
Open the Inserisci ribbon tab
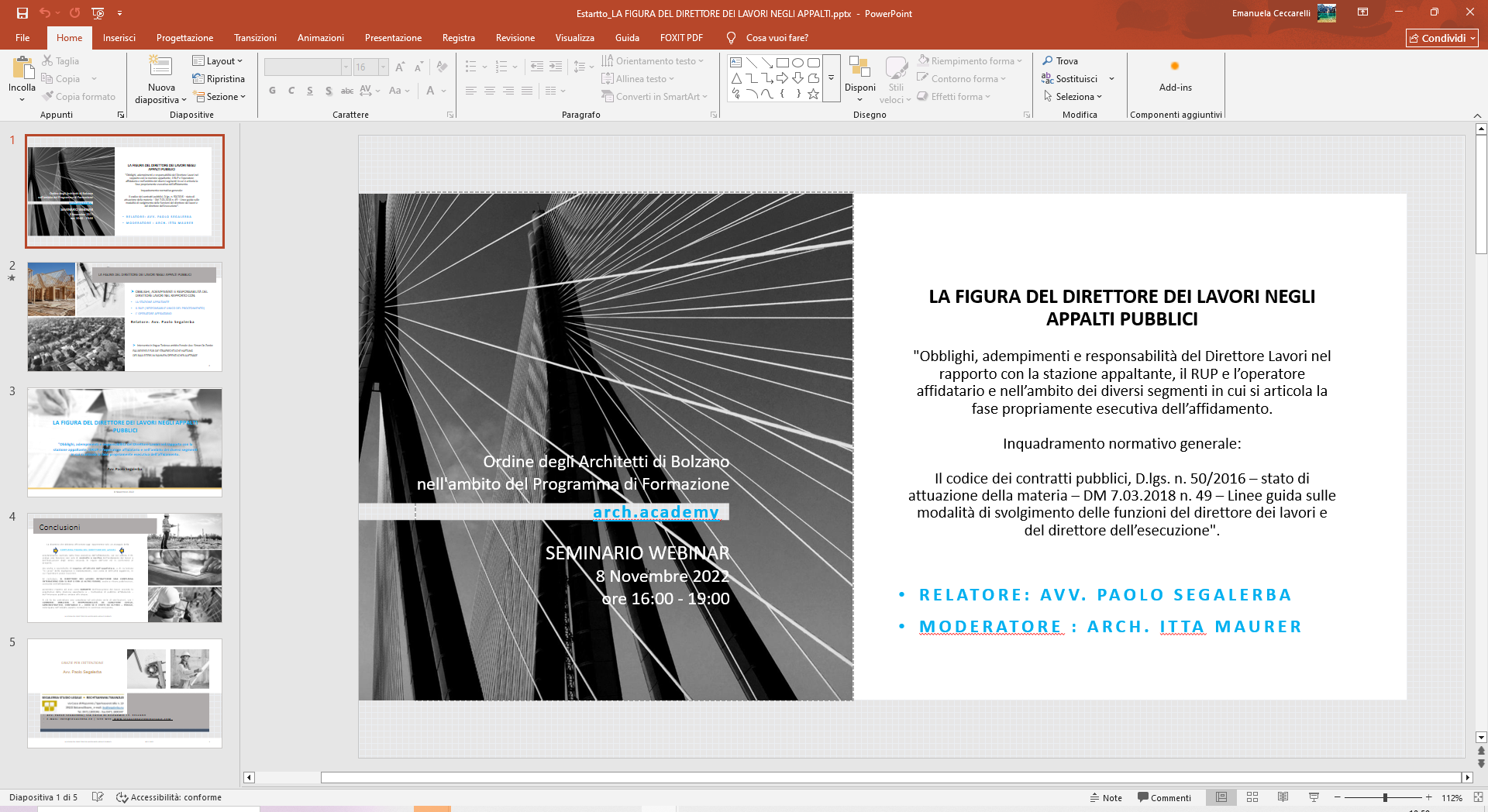pos(119,38)
